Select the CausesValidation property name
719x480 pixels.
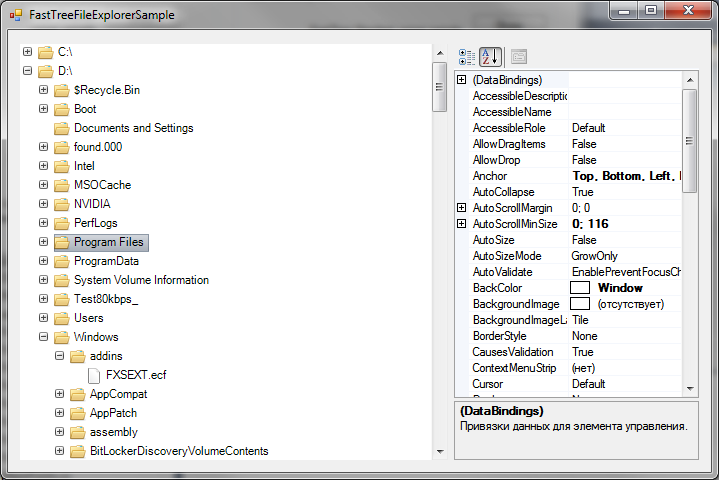click(513, 352)
